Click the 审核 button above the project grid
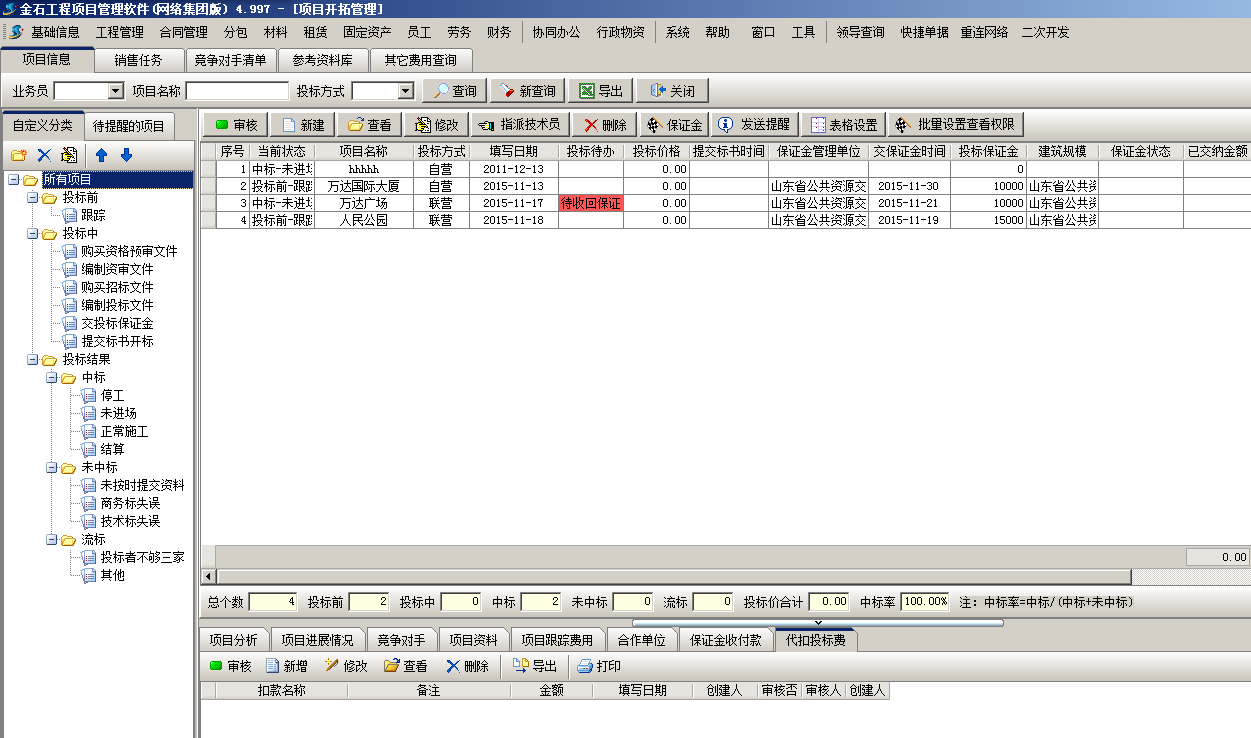Image resolution: width=1251 pixels, height=738 pixels. pos(236,125)
